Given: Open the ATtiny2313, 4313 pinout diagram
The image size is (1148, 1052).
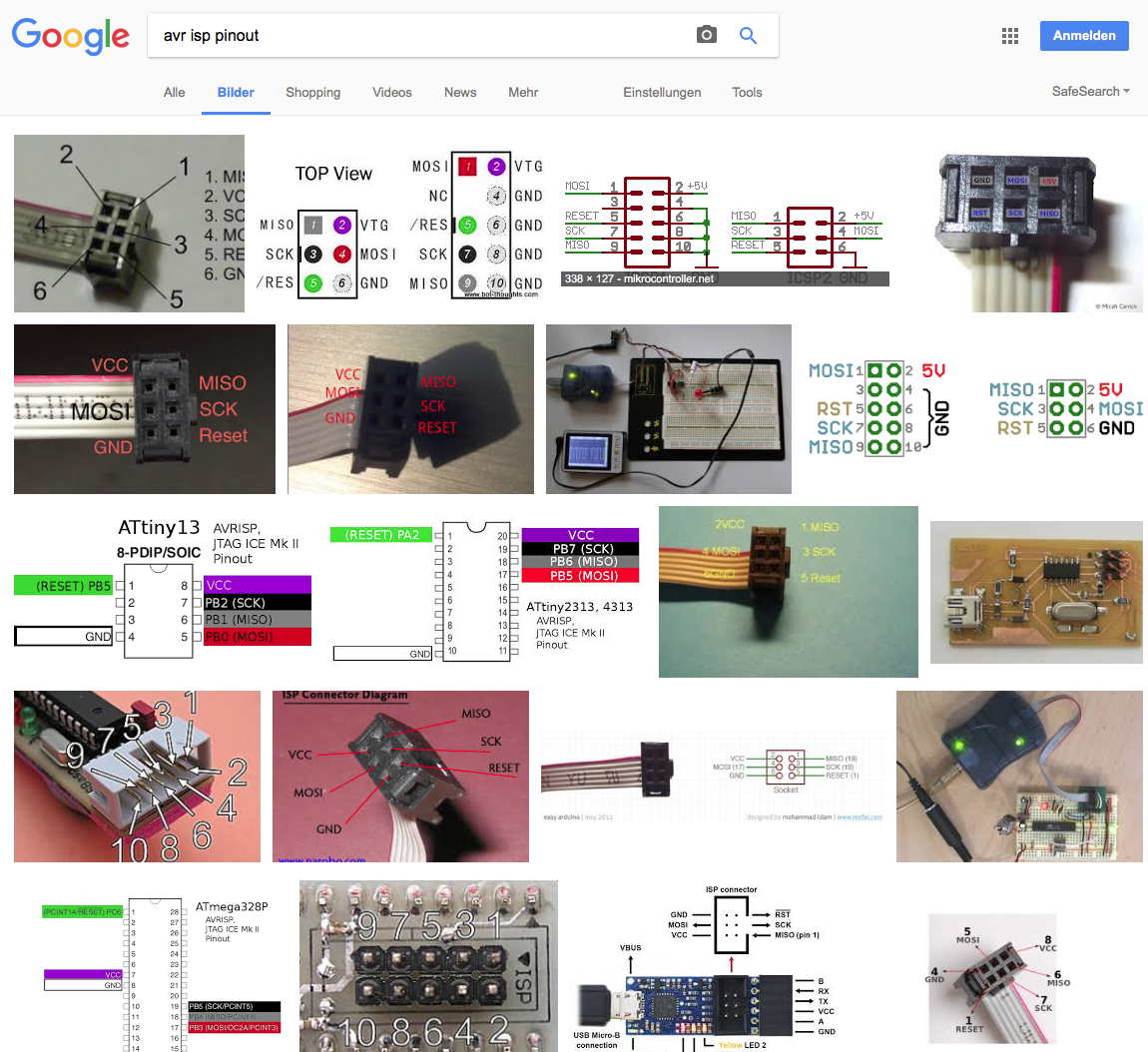Looking at the screenshot, I should 485,592.
